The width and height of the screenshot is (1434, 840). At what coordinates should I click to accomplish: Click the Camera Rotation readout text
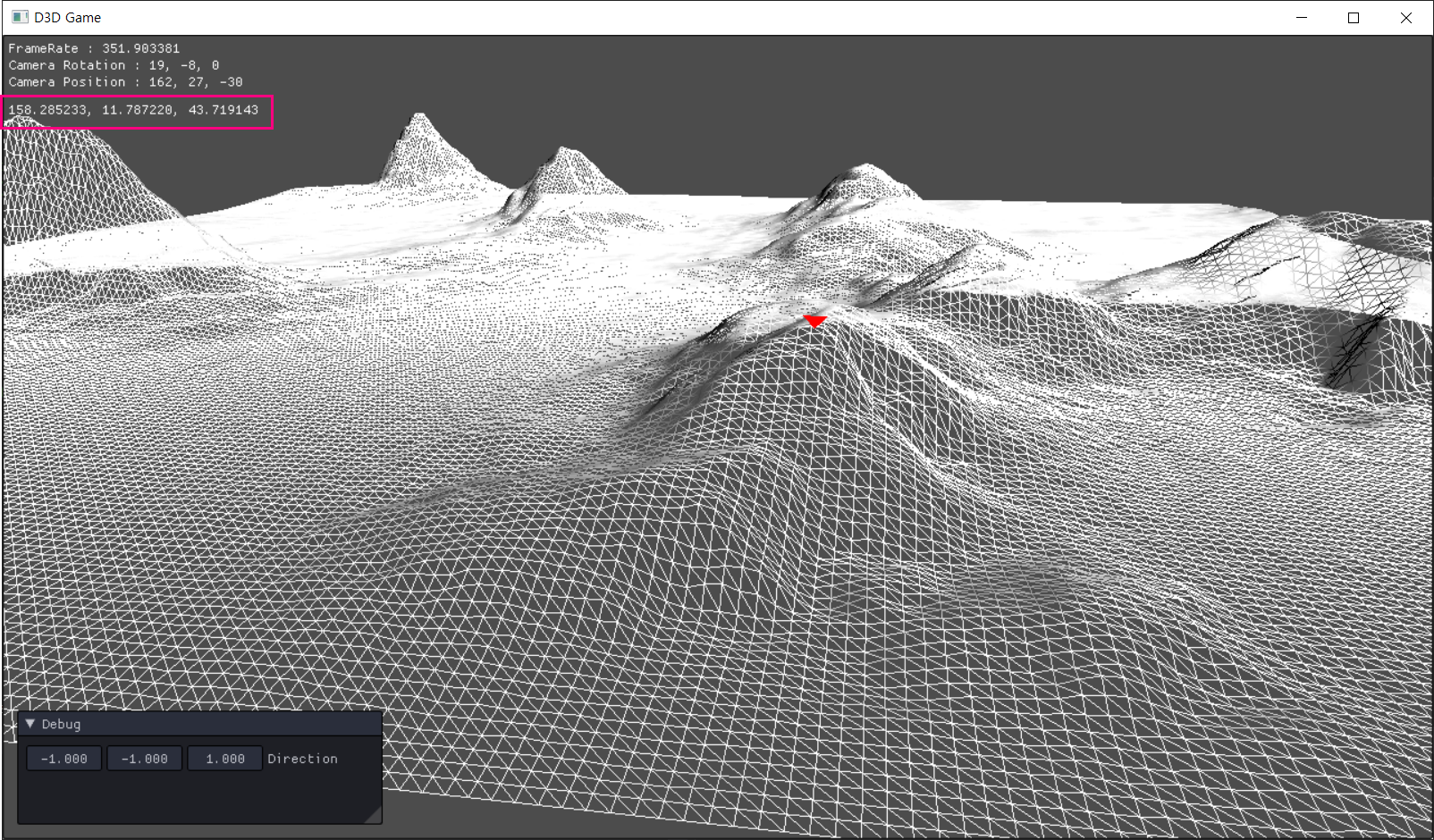114,65
